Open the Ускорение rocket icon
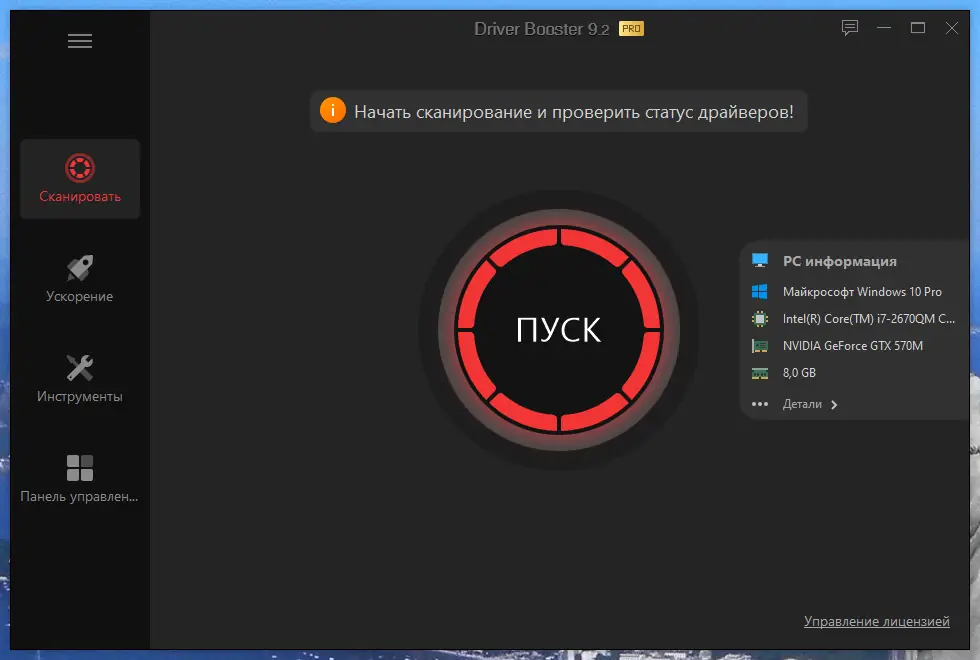This screenshot has height=660, width=980. coord(80,268)
